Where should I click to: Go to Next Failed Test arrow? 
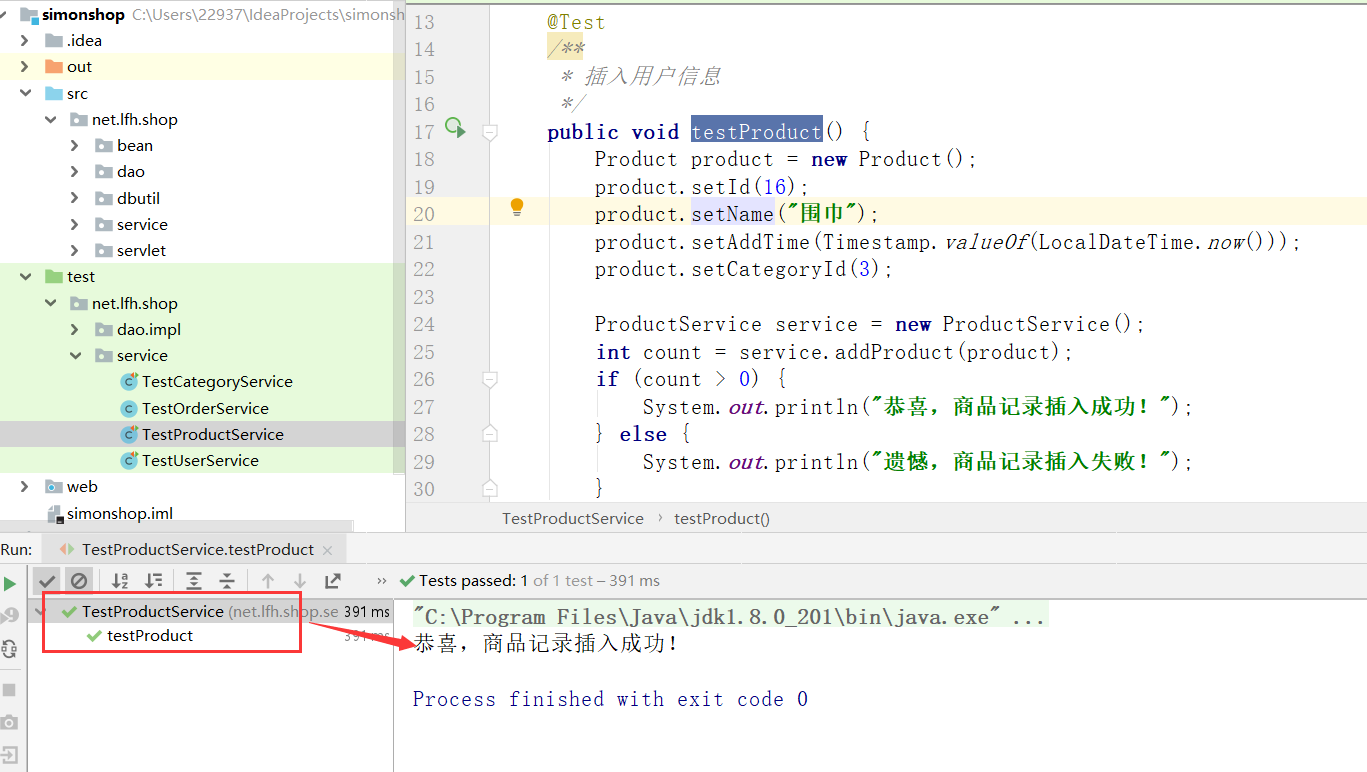pos(299,581)
